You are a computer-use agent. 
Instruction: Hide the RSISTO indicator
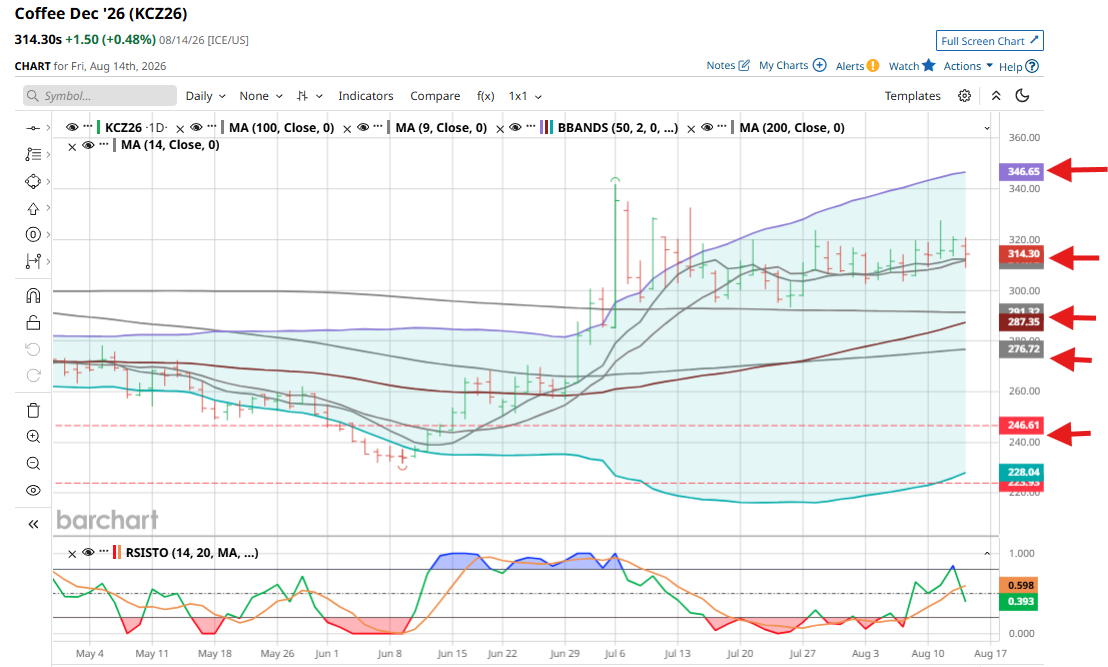click(x=88, y=553)
